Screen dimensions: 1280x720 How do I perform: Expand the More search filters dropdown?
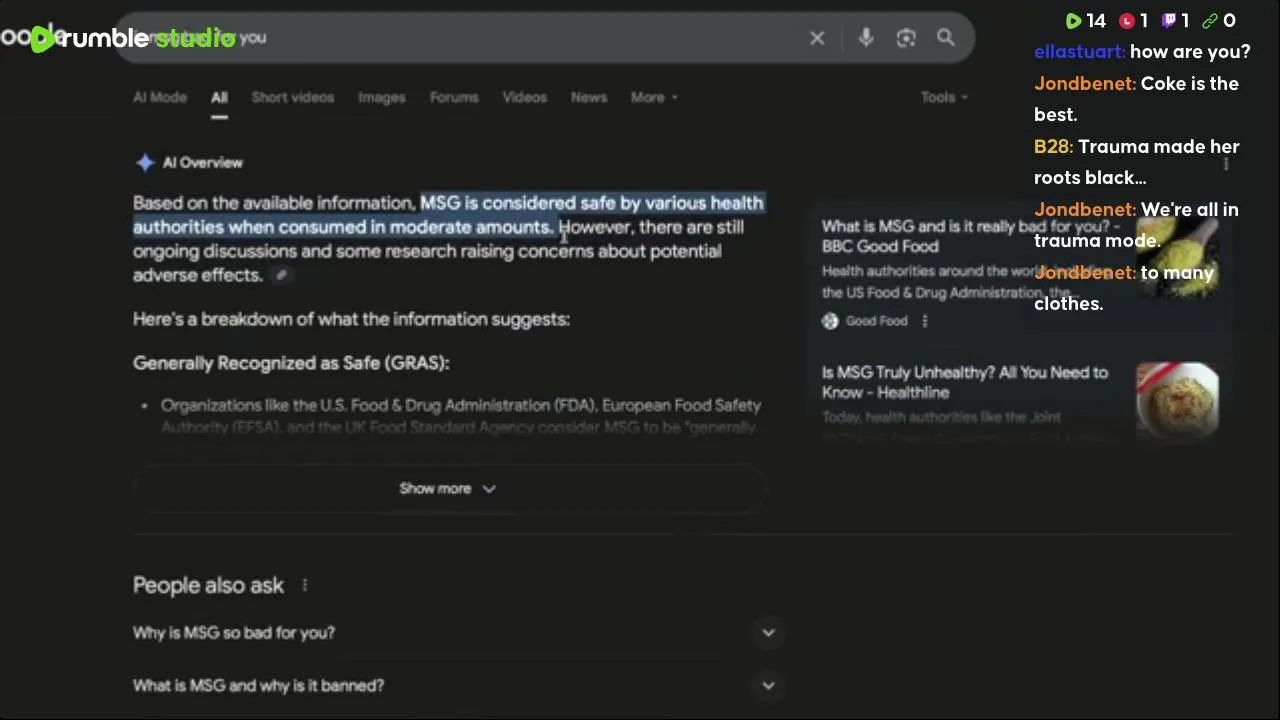(x=654, y=97)
